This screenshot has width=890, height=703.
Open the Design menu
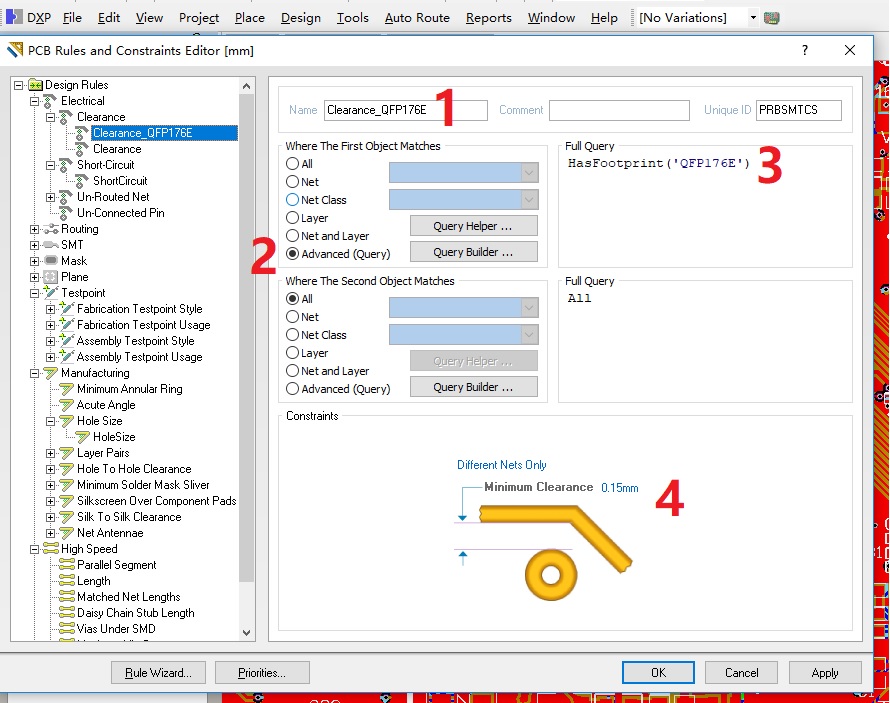(301, 18)
